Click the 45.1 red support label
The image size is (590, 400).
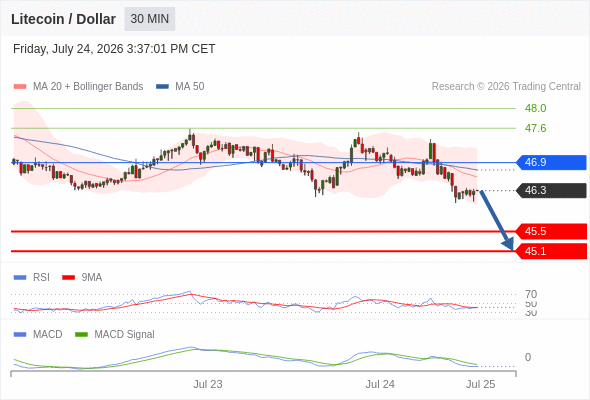[x=551, y=251]
